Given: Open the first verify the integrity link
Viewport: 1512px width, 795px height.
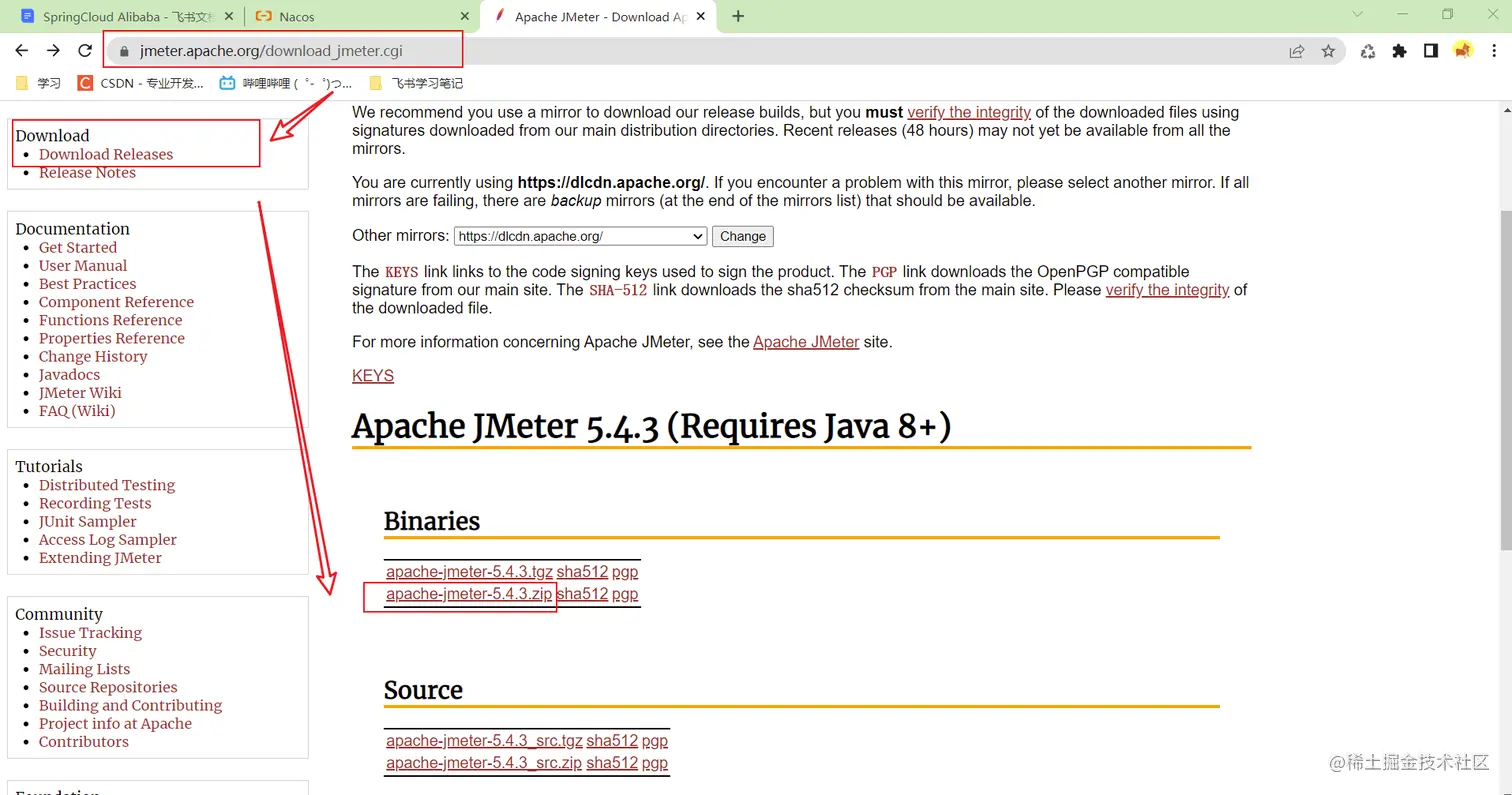Looking at the screenshot, I should coord(969,112).
